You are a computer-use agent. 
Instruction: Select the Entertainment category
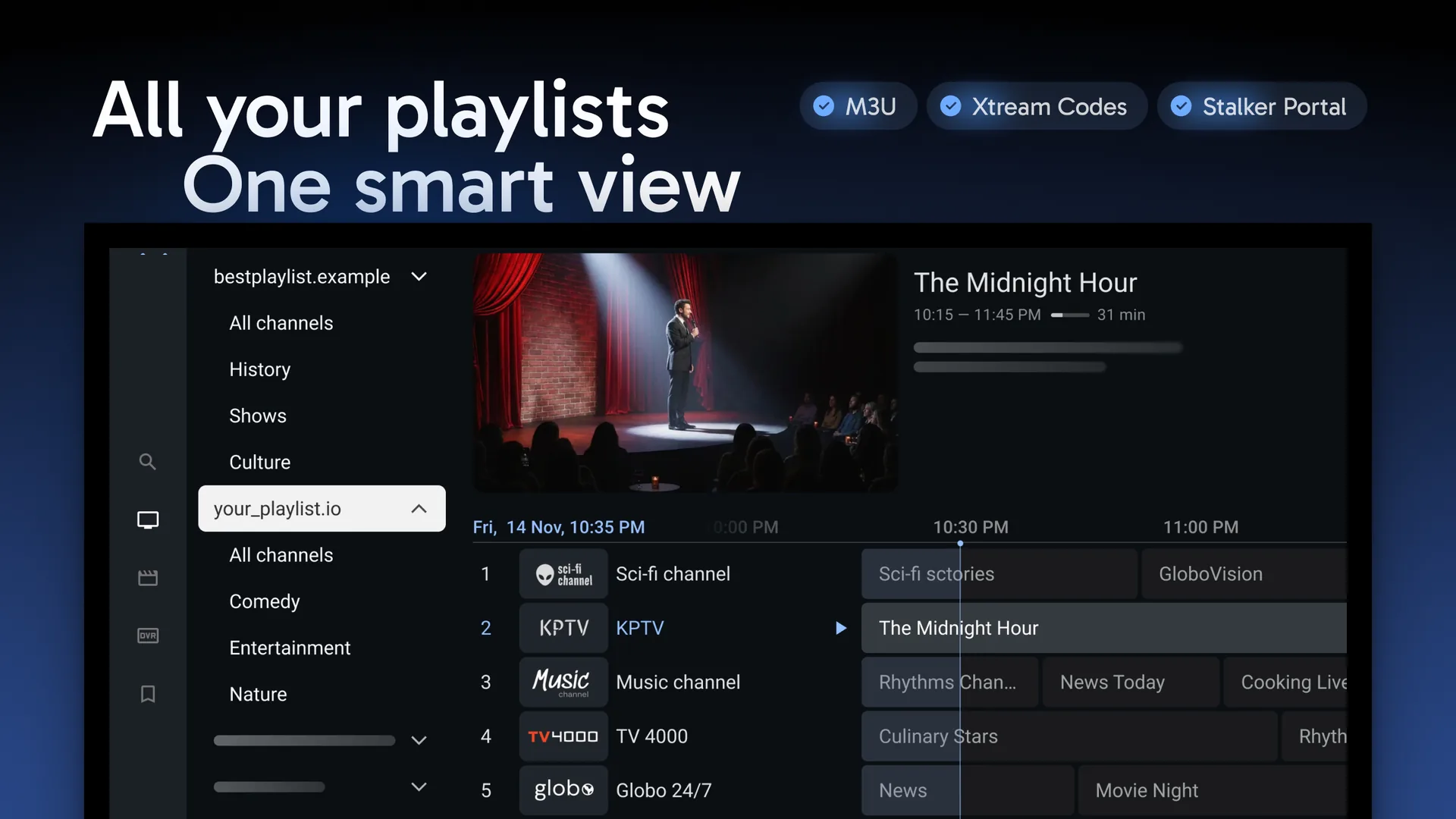[x=290, y=648]
